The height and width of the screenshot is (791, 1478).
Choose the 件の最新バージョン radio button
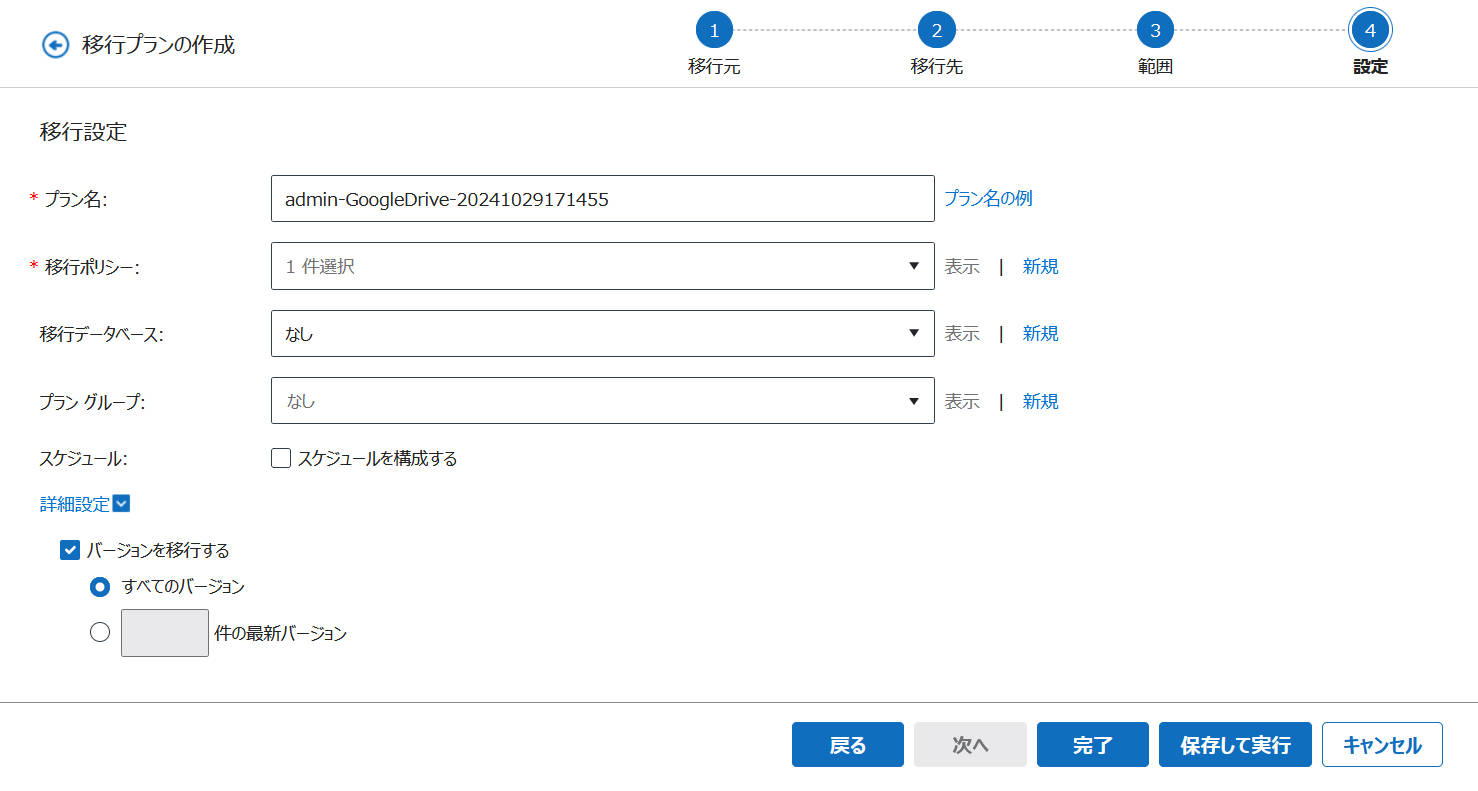point(100,632)
